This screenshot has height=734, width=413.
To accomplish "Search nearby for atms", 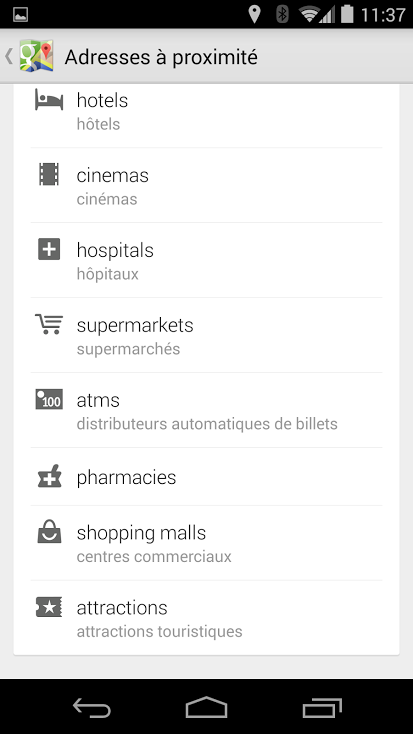I will (x=206, y=410).
